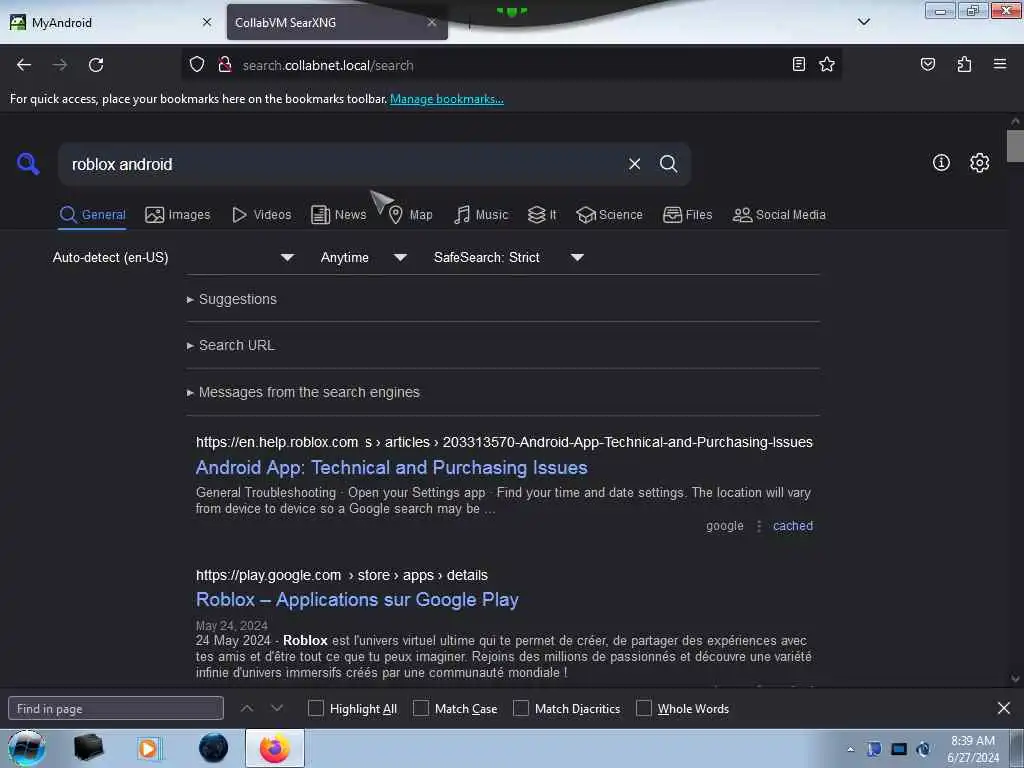Switch to the Images category
1024x768 pixels.
178,215
